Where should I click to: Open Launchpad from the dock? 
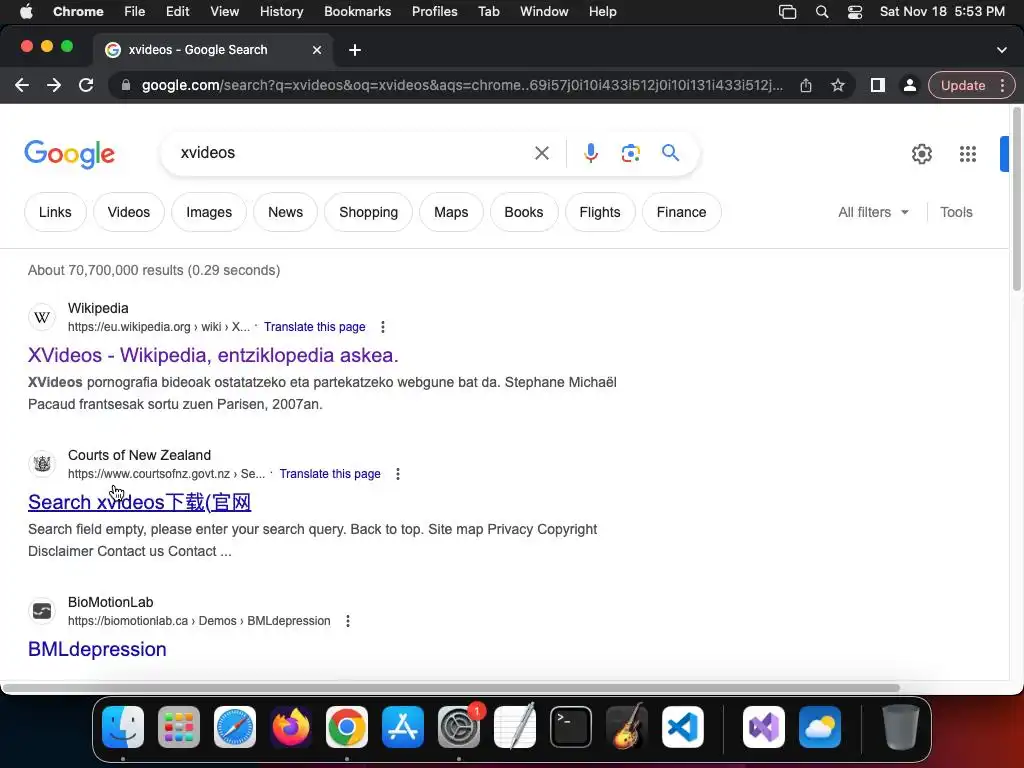[179, 727]
